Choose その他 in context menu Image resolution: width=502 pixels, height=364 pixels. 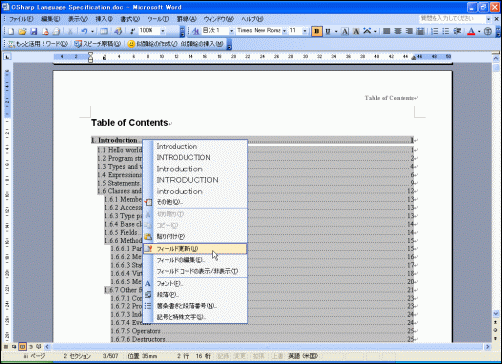click(x=195, y=202)
